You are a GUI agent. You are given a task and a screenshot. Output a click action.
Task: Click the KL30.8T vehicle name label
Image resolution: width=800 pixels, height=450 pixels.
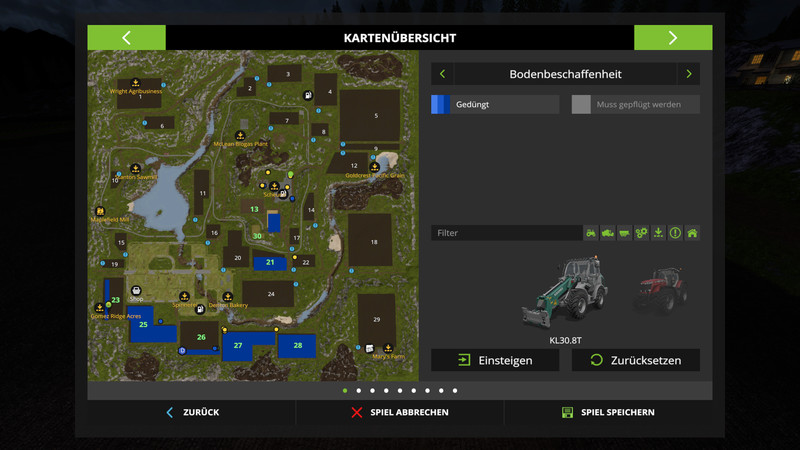(x=565, y=340)
